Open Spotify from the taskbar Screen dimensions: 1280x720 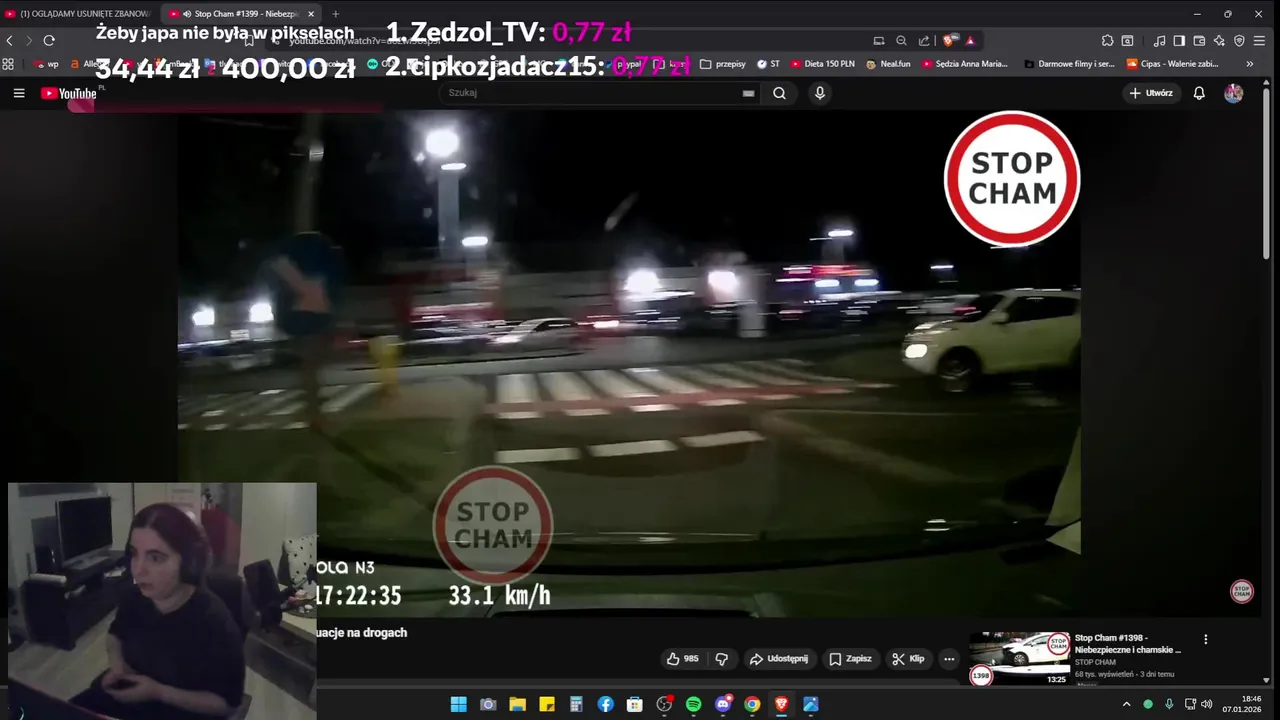(693, 704)
